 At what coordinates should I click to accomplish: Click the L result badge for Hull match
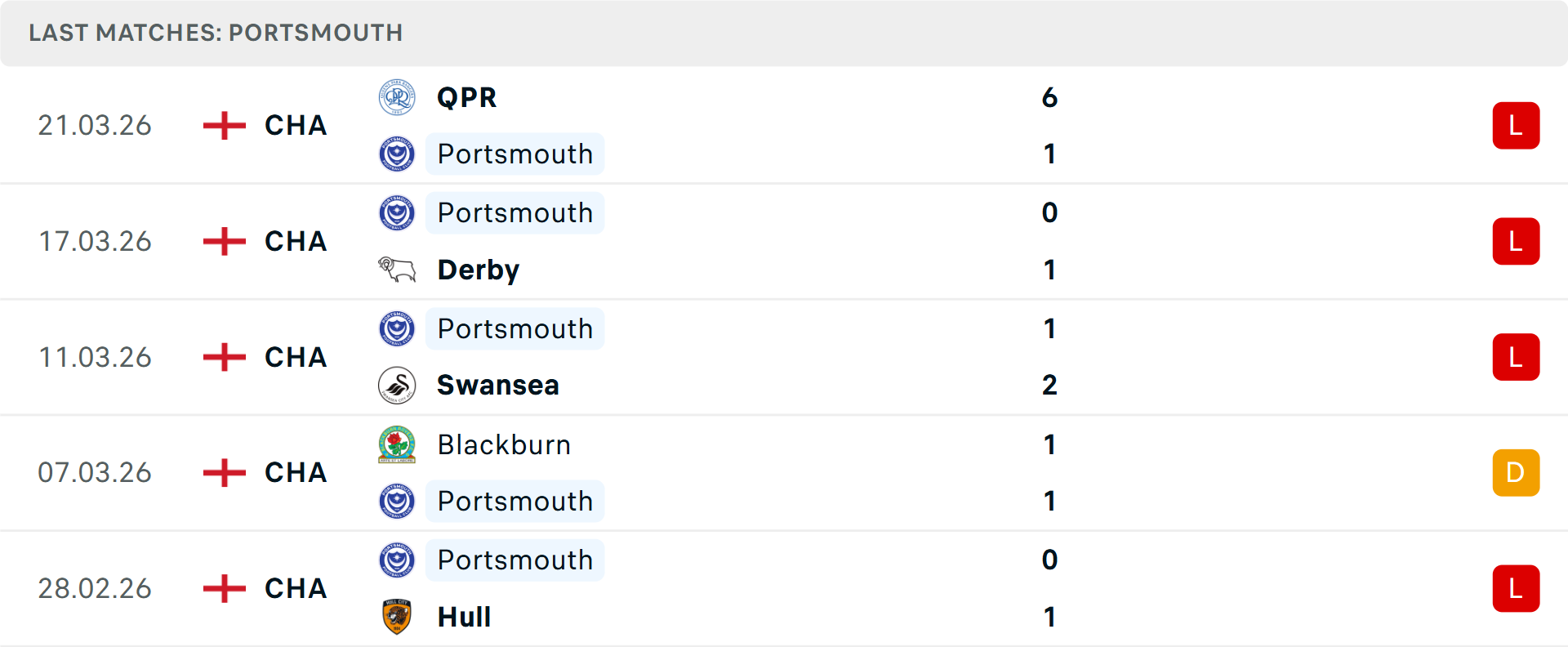1517,588
